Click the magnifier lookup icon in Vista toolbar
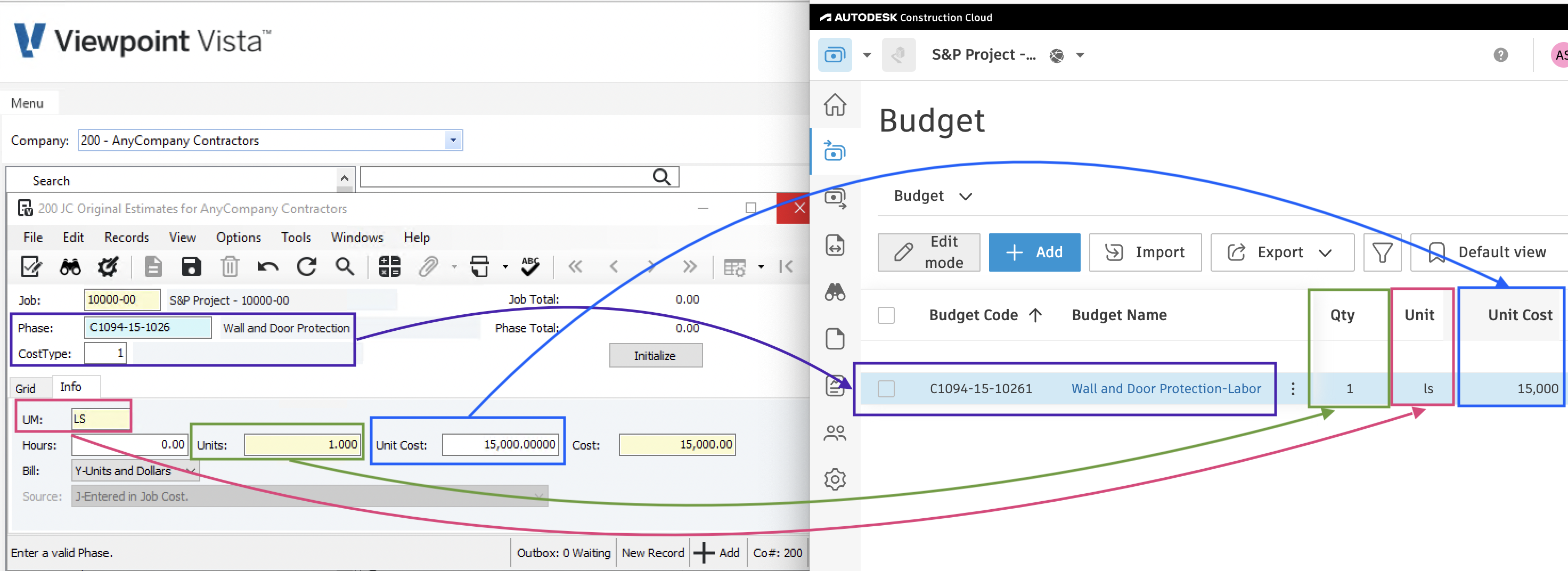 pos(345,267)
